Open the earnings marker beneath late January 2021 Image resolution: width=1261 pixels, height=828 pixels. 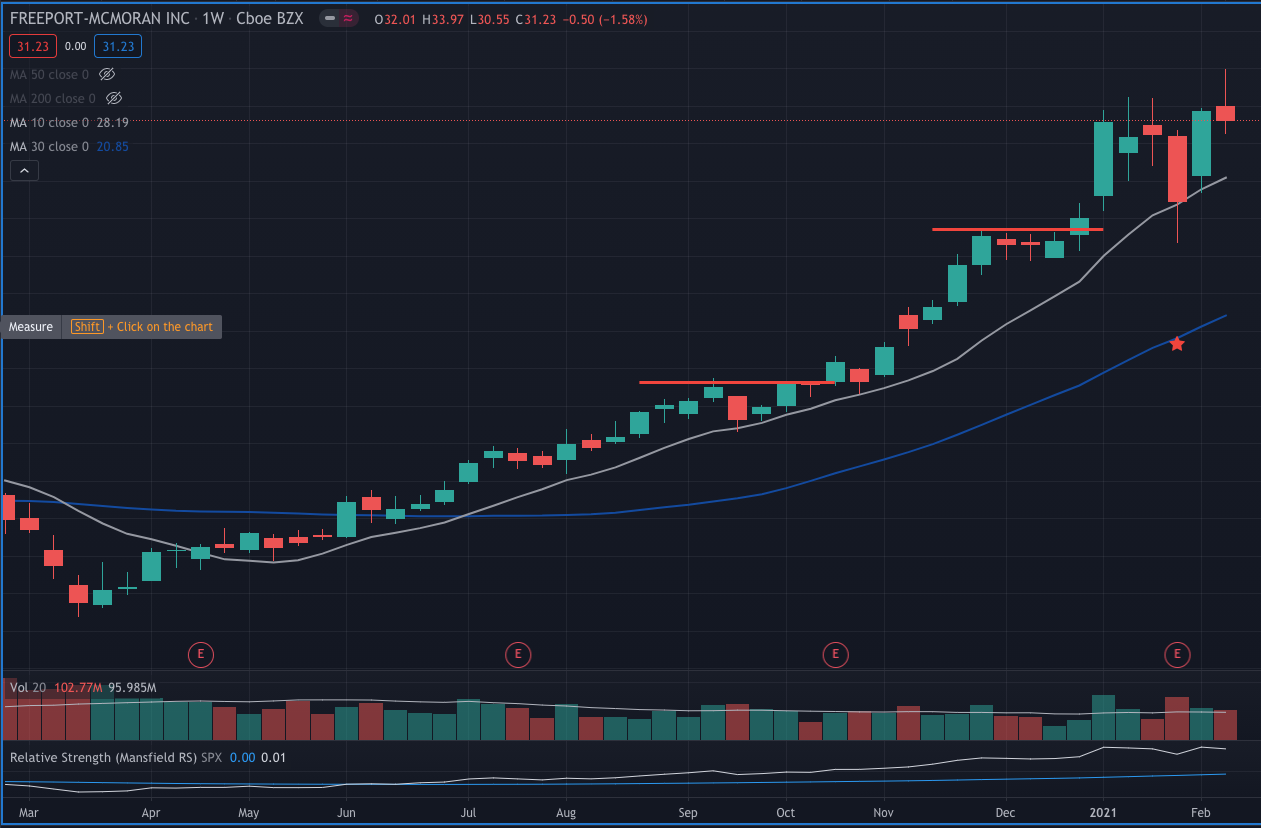click(x=1178, y=655)
